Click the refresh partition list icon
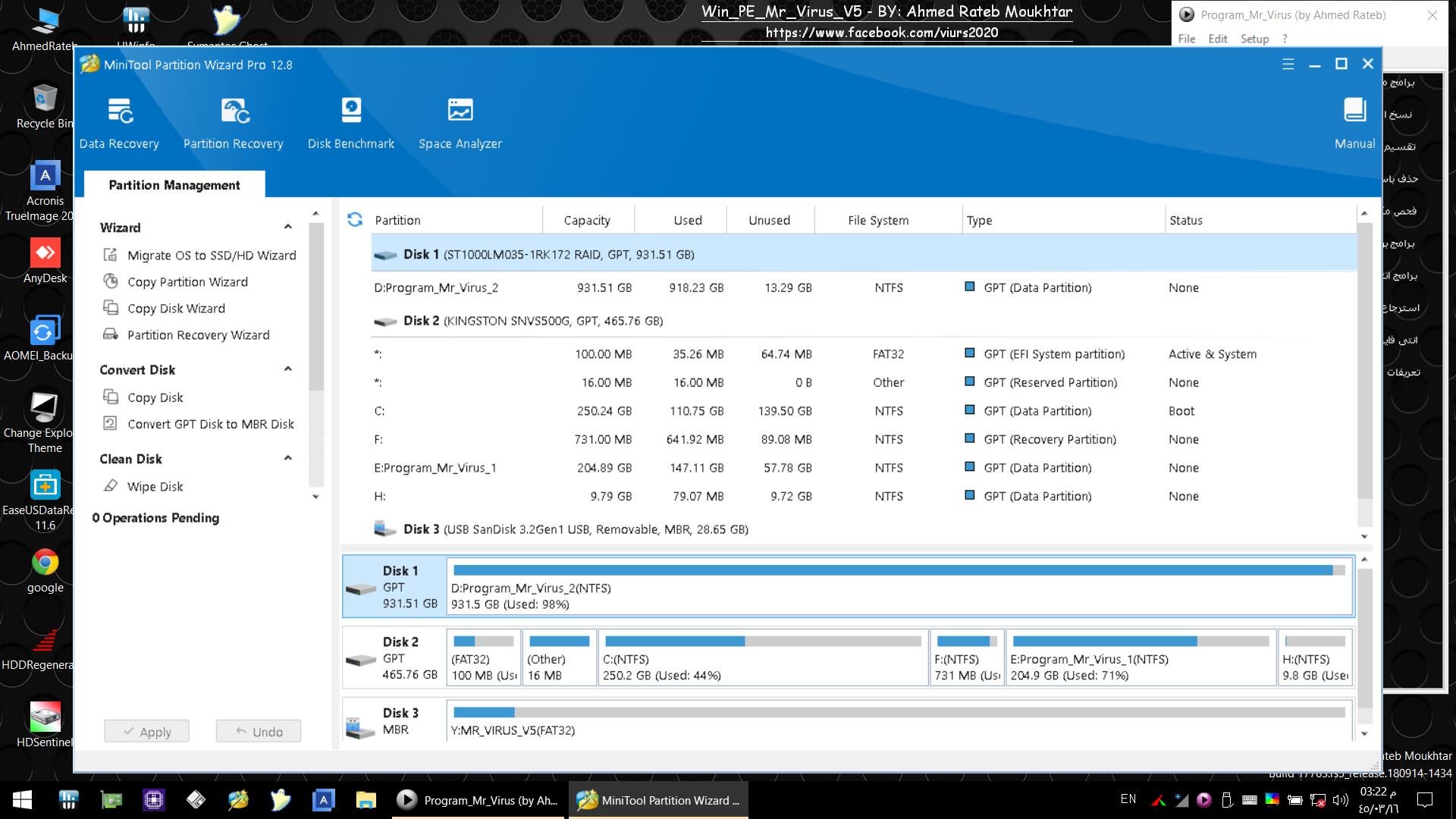This screenshot has height=819, width=1456. [x=355, y=220]
